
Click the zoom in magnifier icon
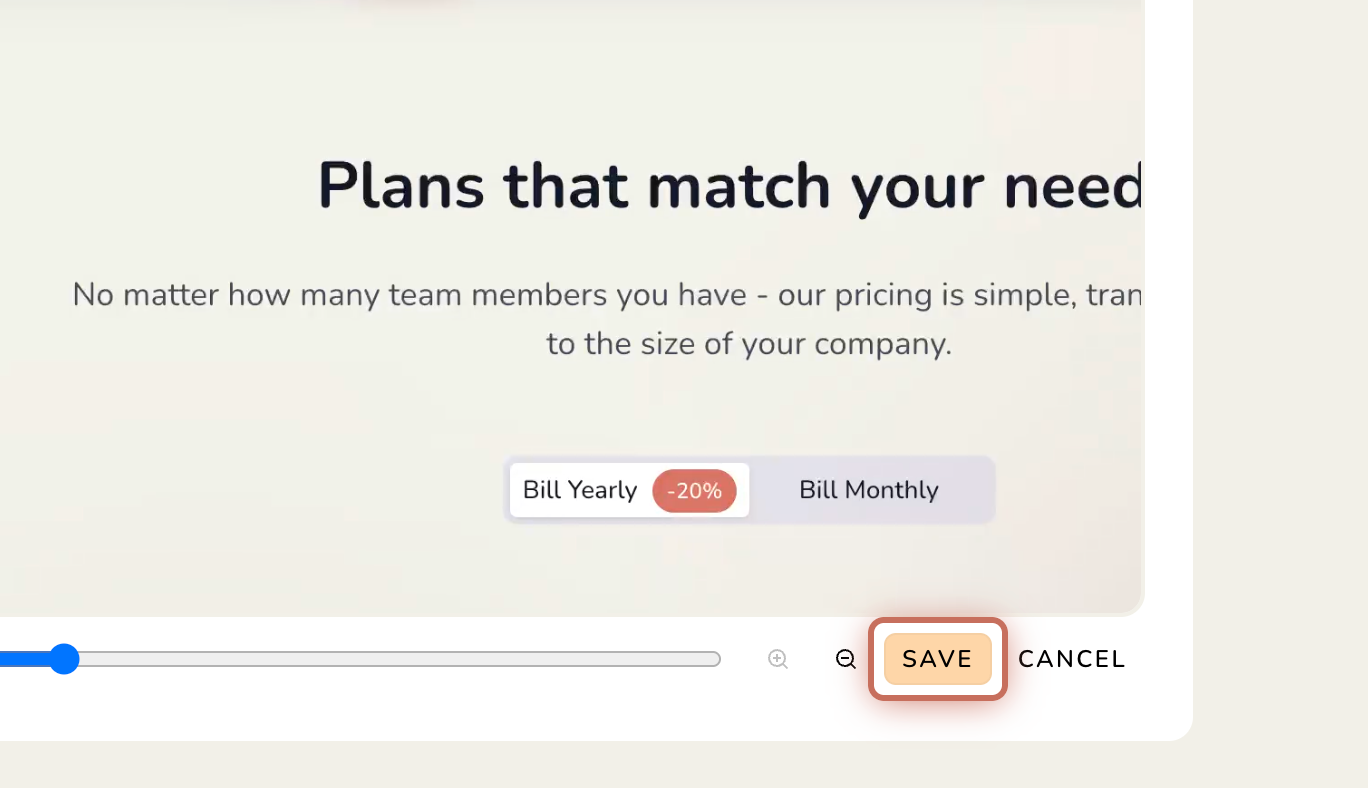[778, 659]
